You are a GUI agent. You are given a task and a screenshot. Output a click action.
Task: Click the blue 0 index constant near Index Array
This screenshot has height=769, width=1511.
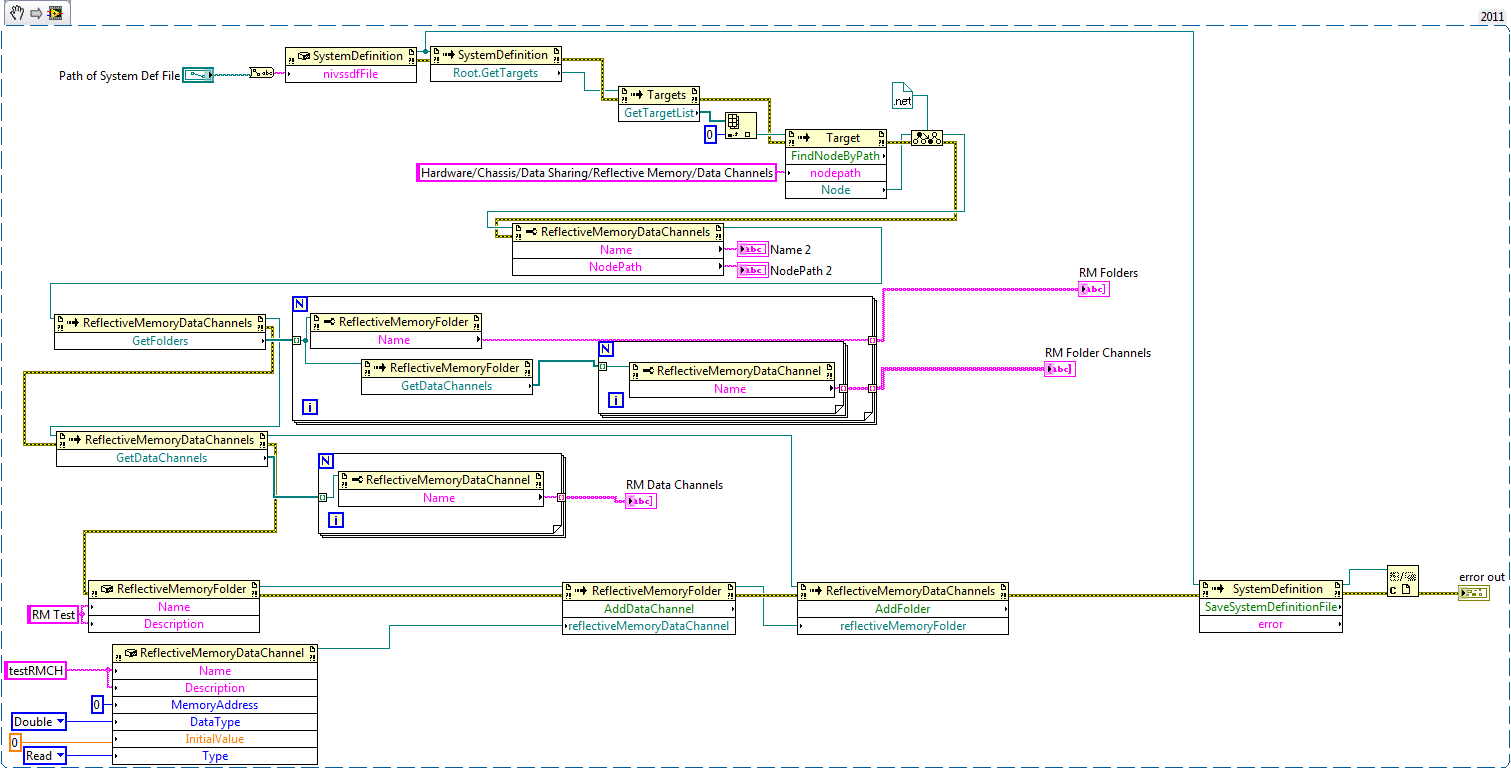pos(710,134)
